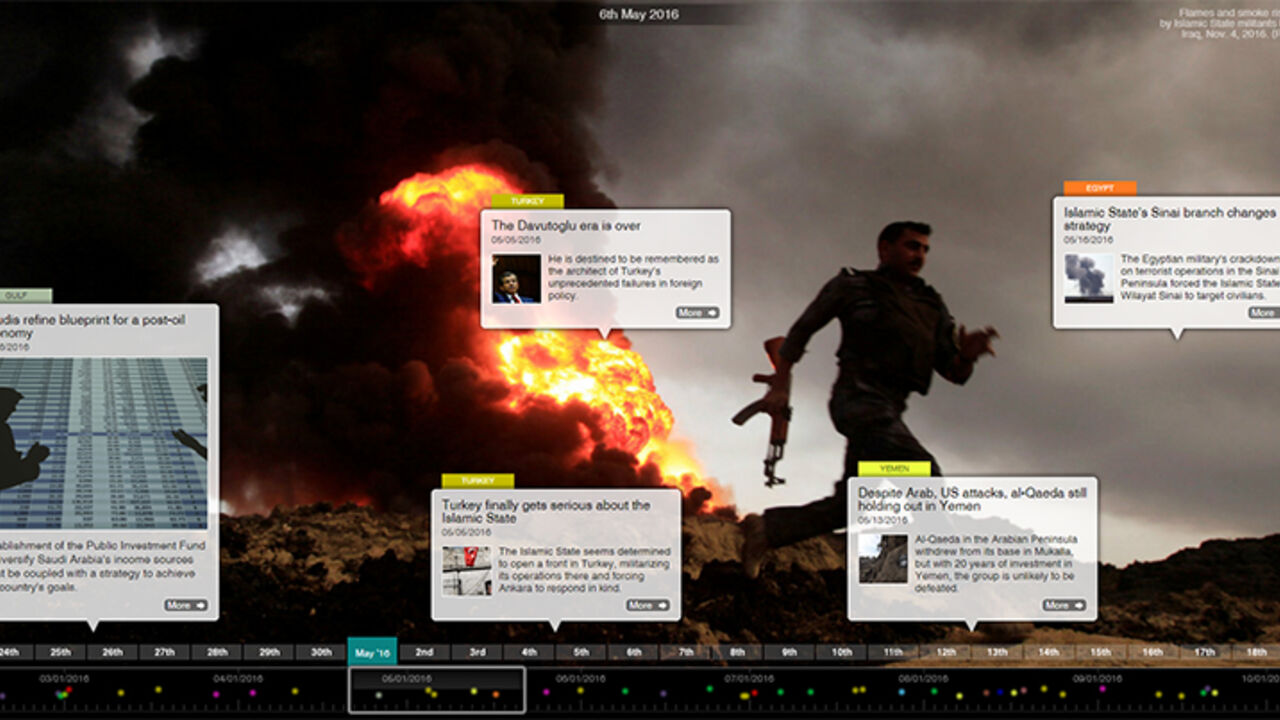Screen dimensions: 1280x720
Task: Click 'Turkey finally gets serious' headline
Action: click(x=546, y=512)
